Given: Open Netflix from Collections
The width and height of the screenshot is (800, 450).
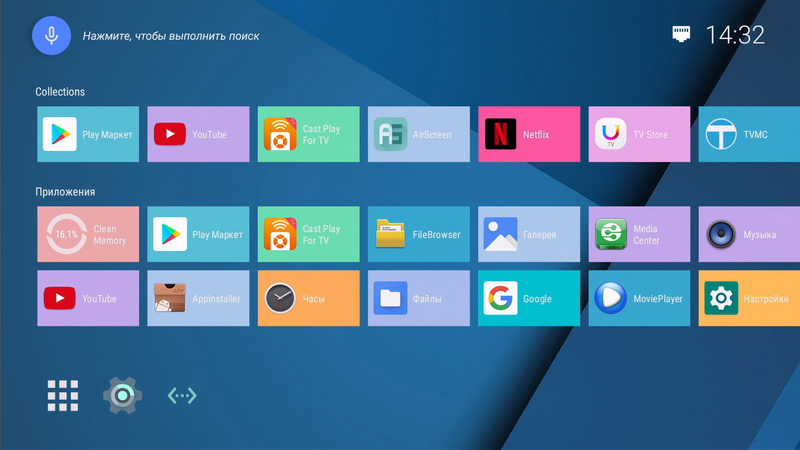Looking at the screenshot, I should tap(529, 134).
